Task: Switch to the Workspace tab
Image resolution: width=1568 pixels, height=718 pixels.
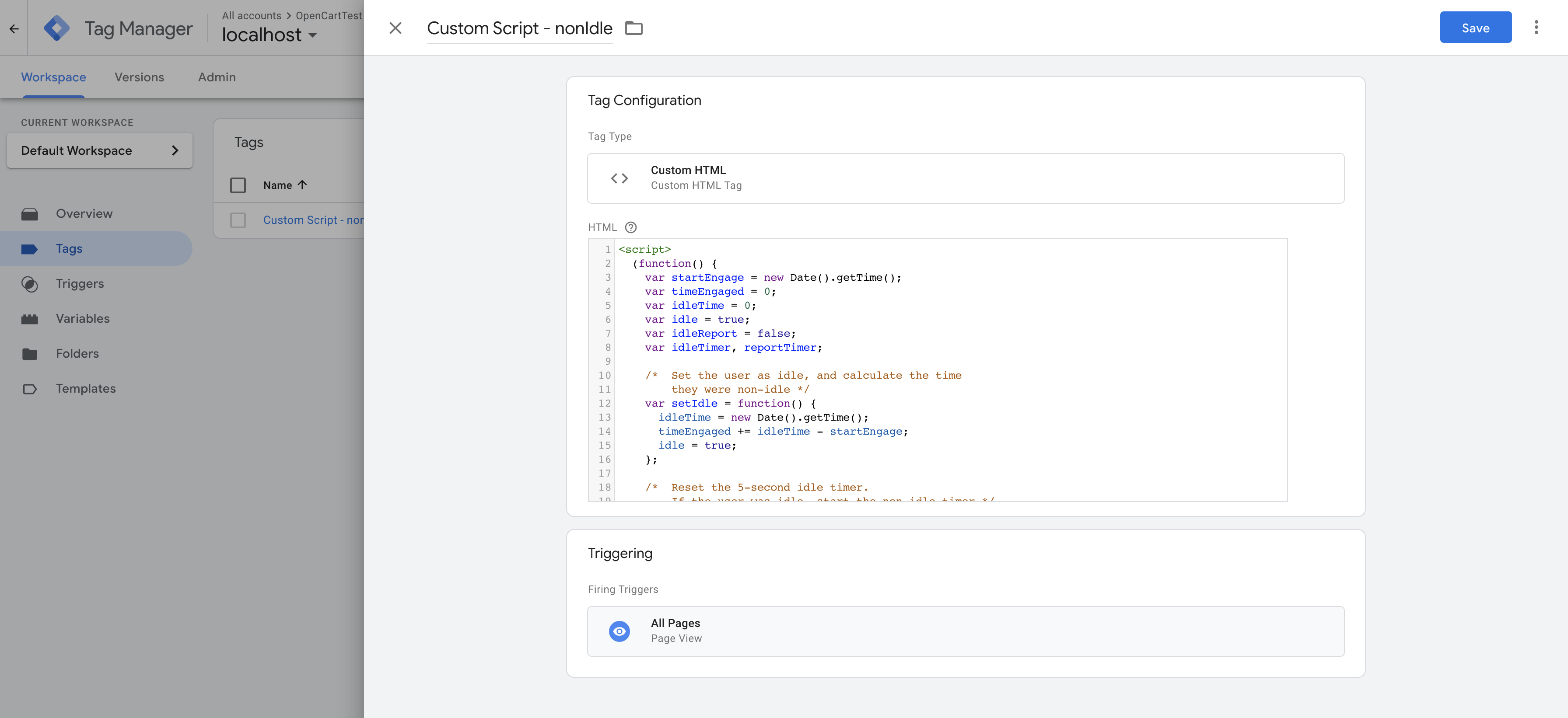Action: (53, 77)
